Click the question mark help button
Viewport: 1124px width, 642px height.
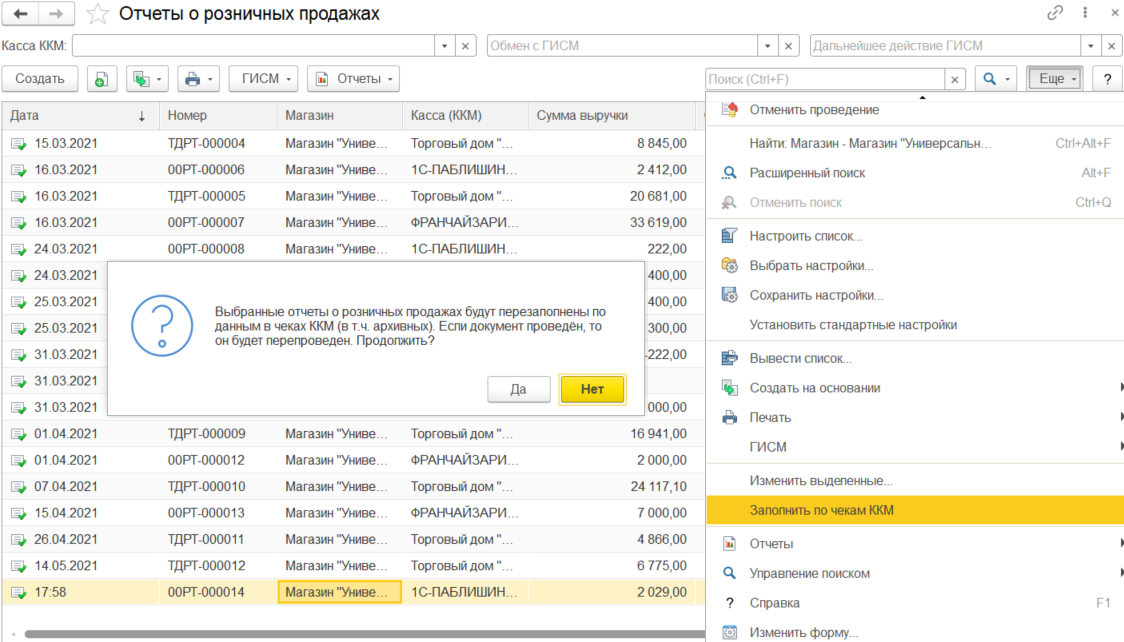coord(1107,79)
